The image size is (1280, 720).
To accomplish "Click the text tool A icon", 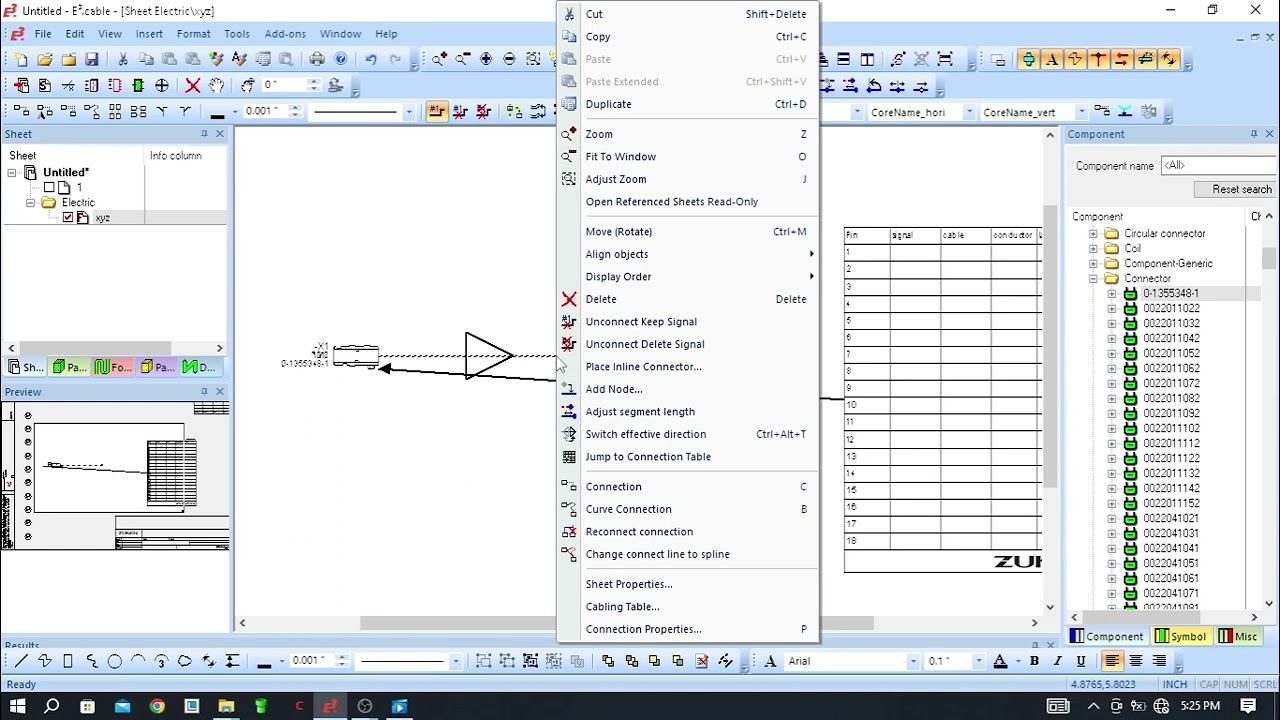I will (x=771, y=661).
